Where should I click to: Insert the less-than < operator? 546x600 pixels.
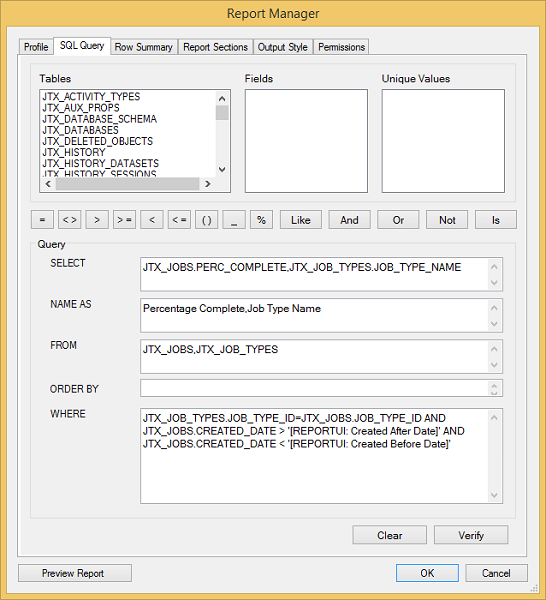click(152, 220)
